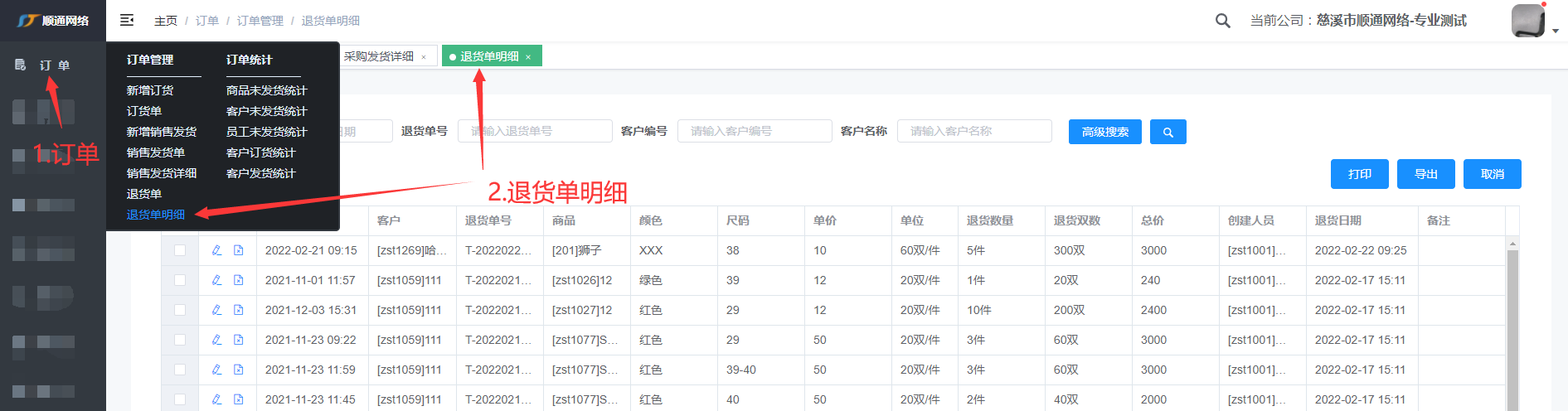The height and width of the screenshot is (411, 1568).
Task: Select 退货单明细 in the order menu
Action: pos(156,215)
